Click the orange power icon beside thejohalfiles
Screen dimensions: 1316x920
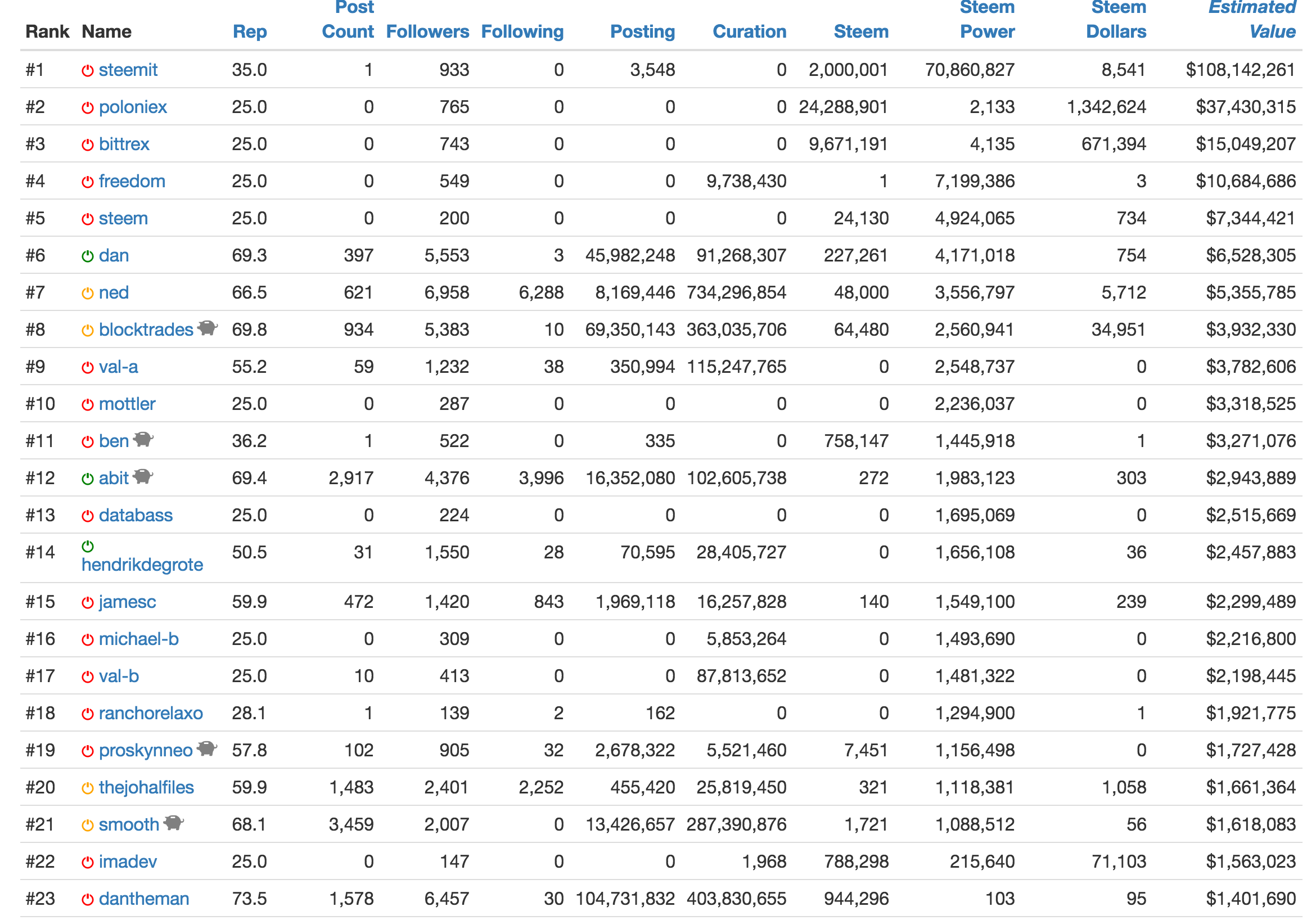tap(87, 789)
